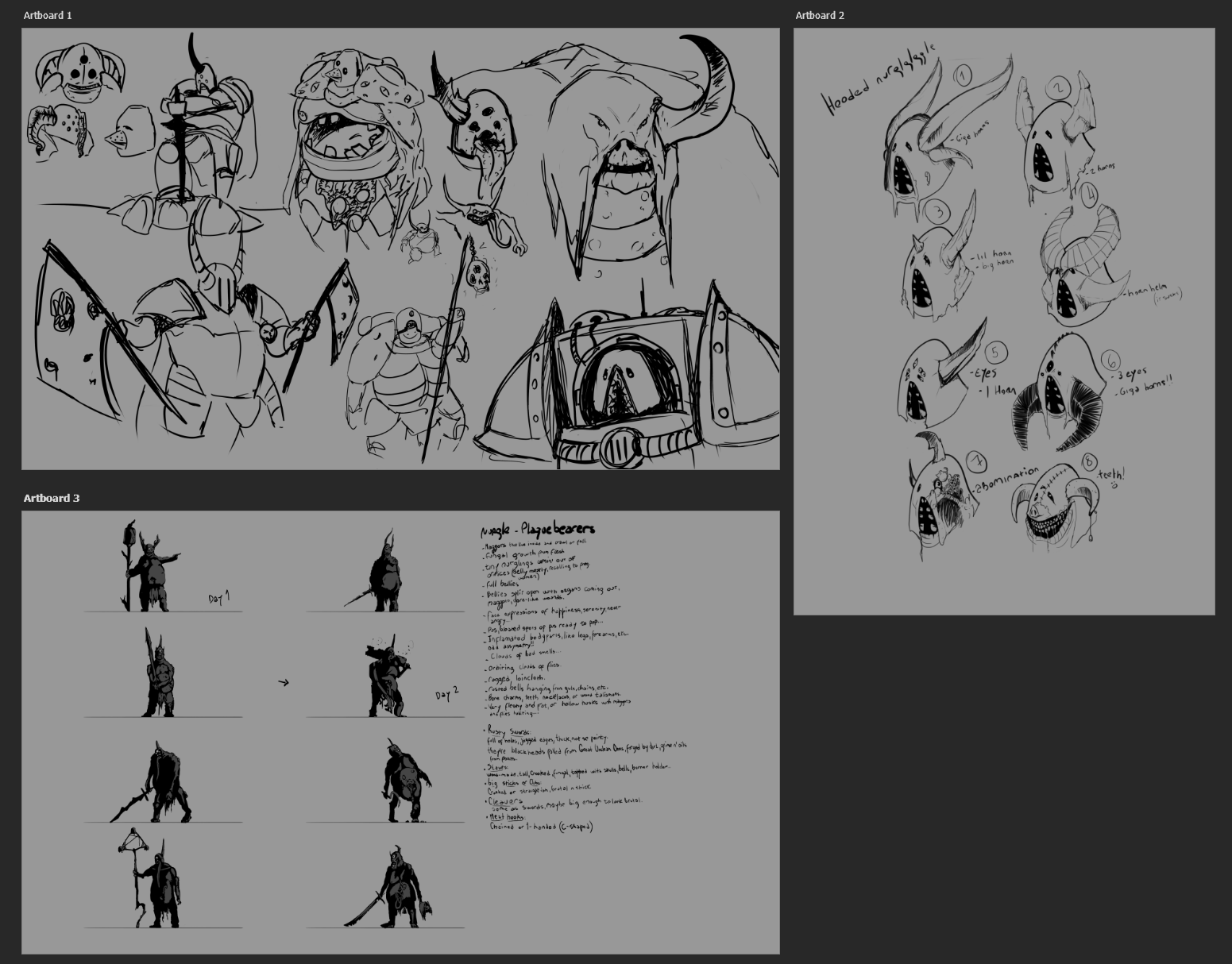Click the circled number 1 in Artboard 2

[963, 76]
